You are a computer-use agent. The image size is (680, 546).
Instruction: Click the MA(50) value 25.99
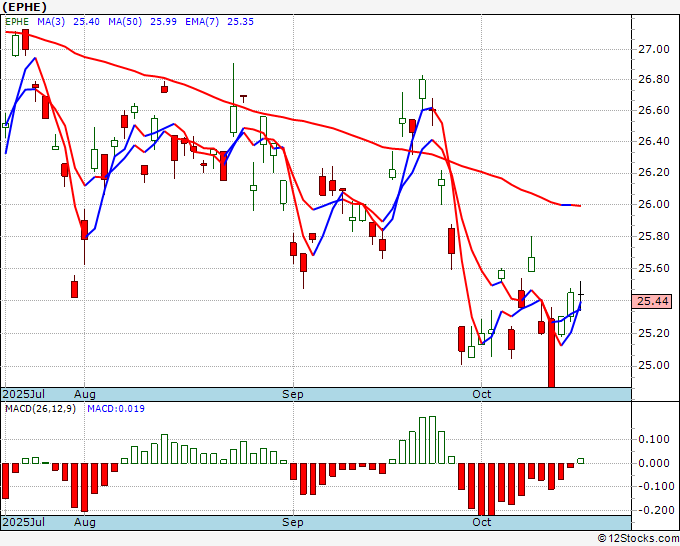point(163,22)
